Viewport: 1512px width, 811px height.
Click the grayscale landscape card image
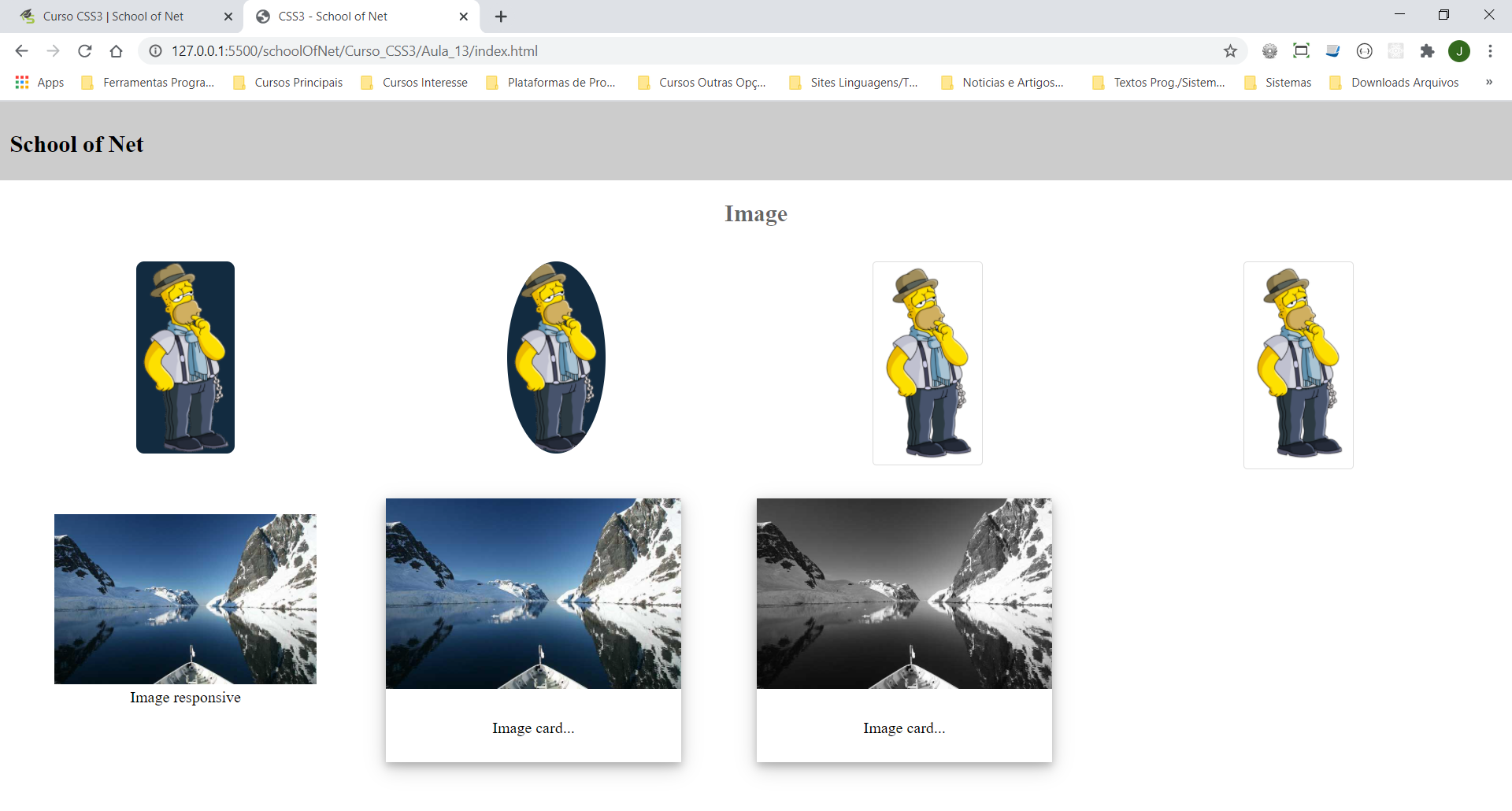(904, 594)
